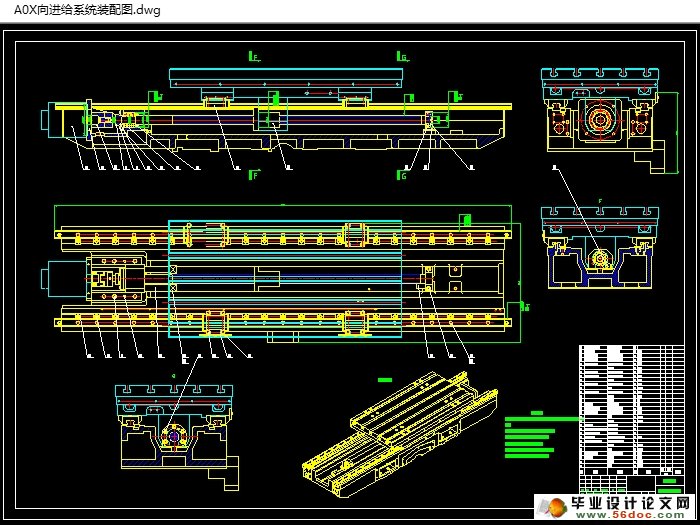Click the circular bearing in top-right end view
700x525 pixels.
tap(600, 121)
